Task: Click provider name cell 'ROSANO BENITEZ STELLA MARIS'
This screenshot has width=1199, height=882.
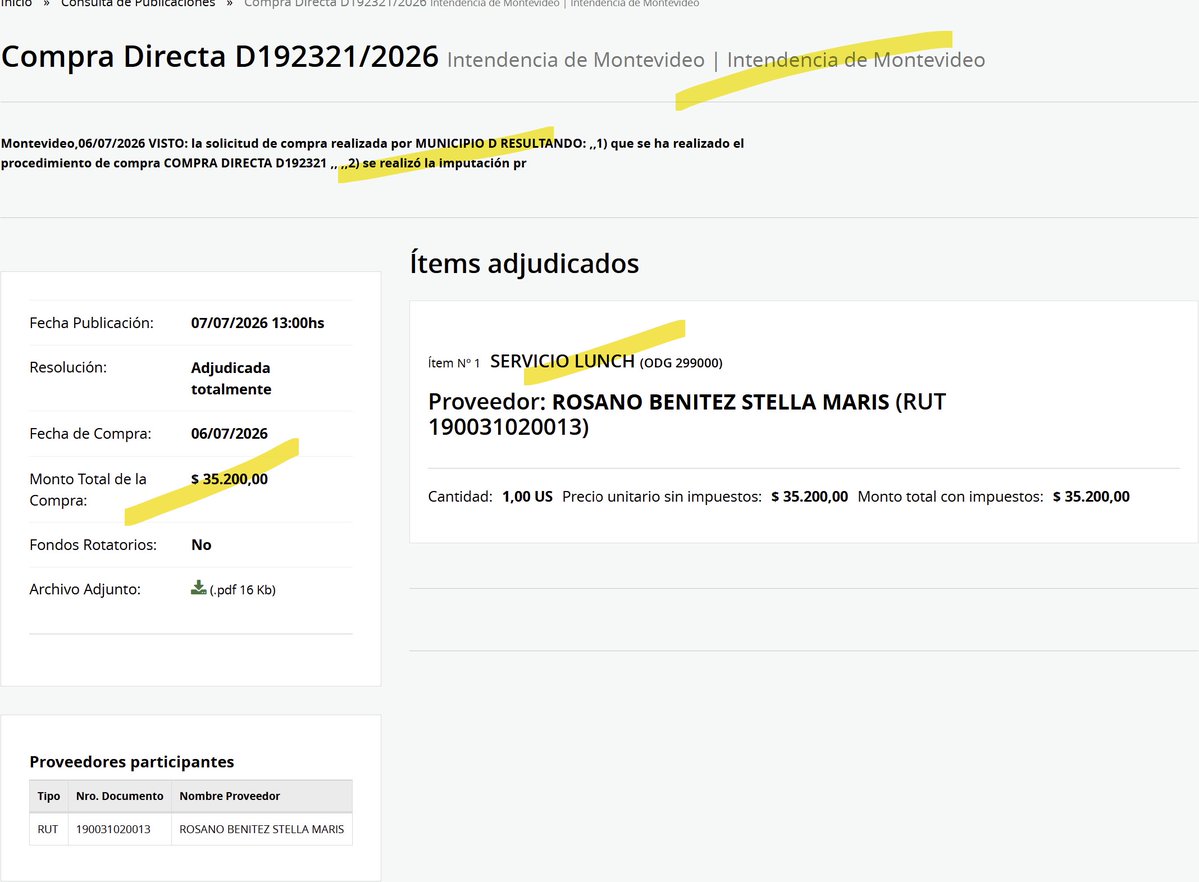Action: pos(262,829)
